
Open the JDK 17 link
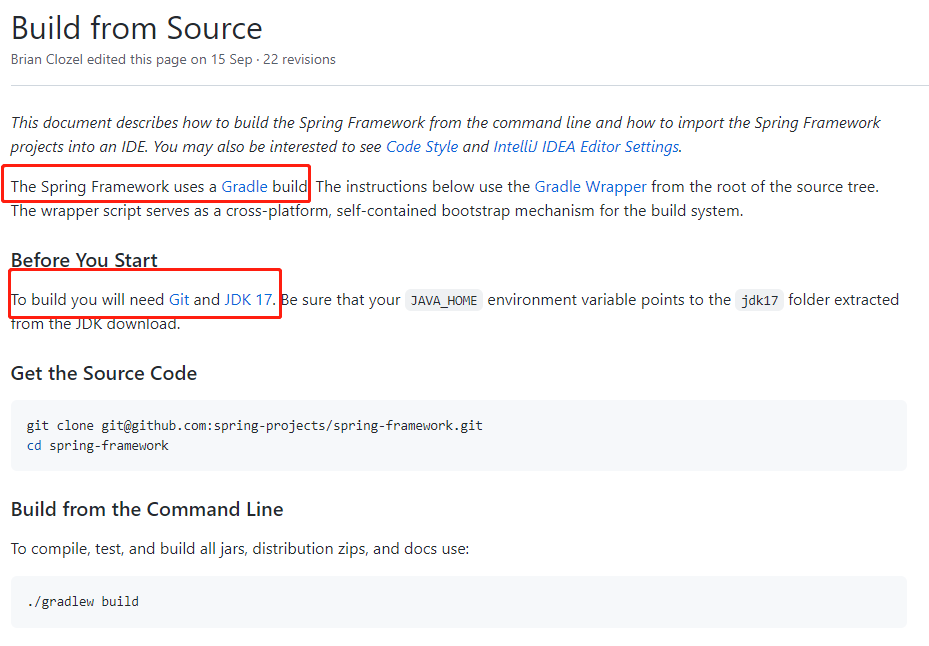coord(248,299)
